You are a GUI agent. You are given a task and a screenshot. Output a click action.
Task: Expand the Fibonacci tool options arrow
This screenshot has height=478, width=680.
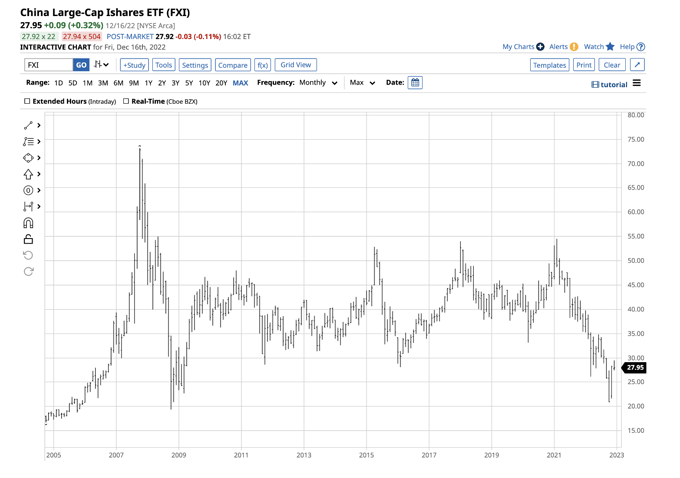39,141
